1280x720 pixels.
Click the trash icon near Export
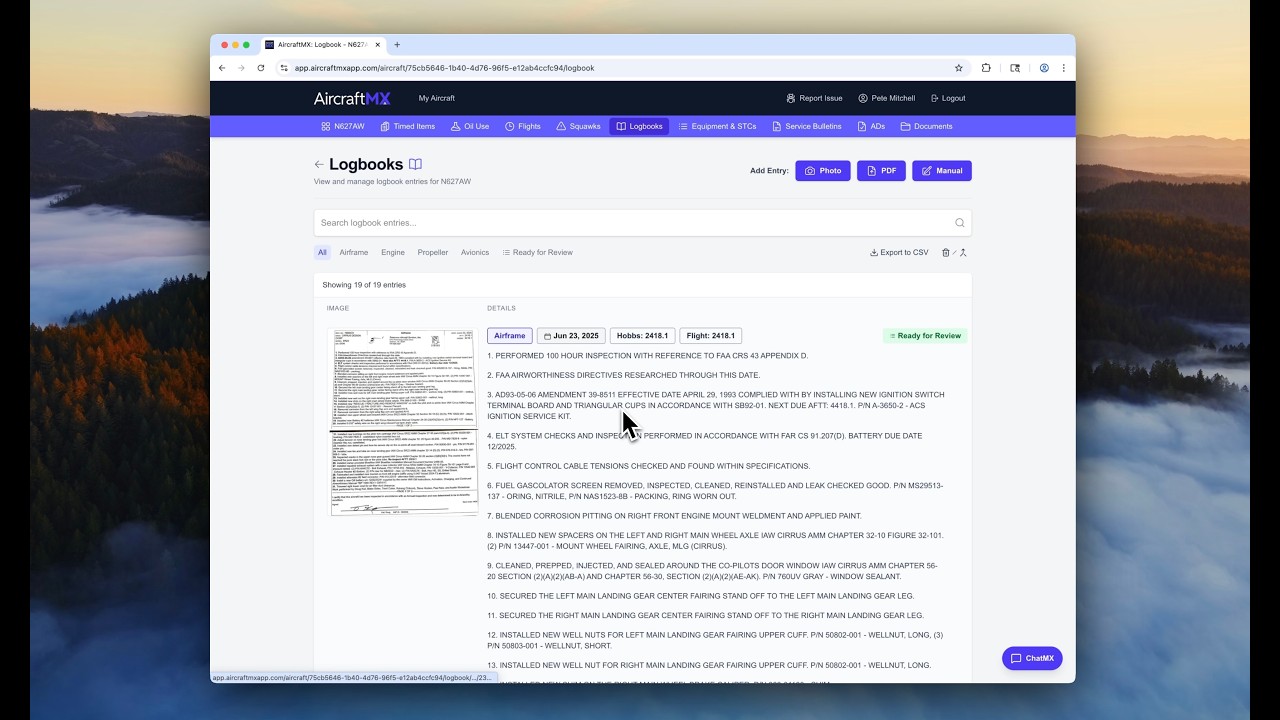point(946,253)
